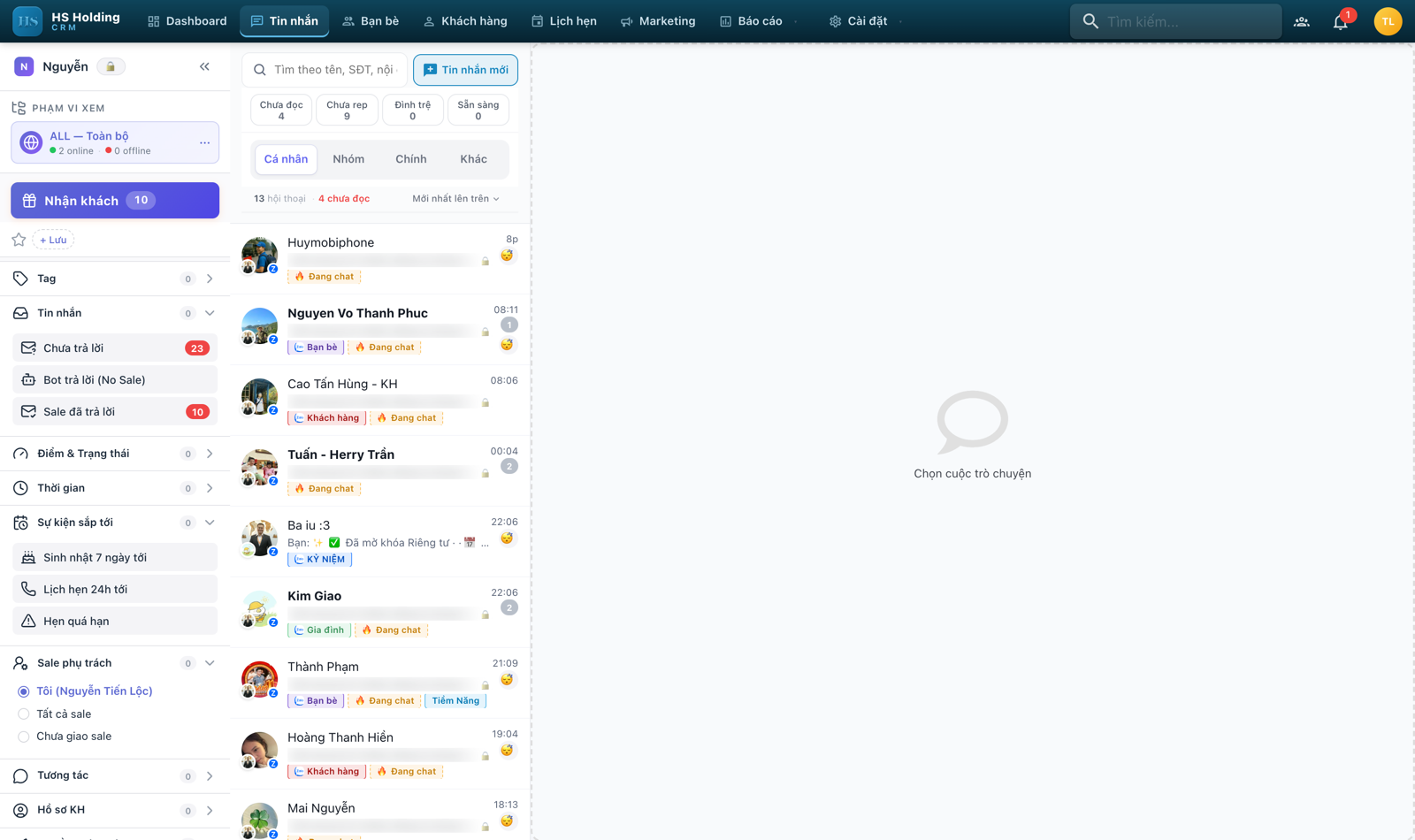This screenshot has width=1415, height=840.
Task: Toggle the Chưa đọc 4 filter chip
Action: (x=281, y=110)
